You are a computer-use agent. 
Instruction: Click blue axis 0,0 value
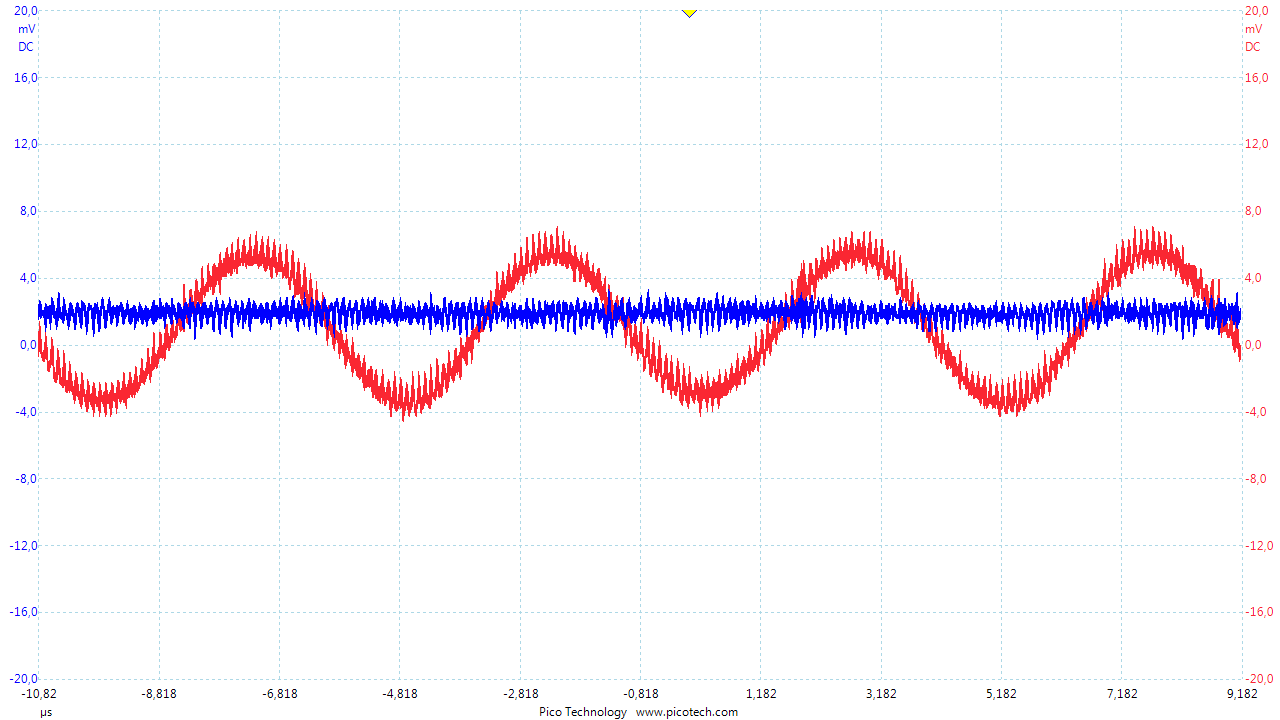pos(28,345)
